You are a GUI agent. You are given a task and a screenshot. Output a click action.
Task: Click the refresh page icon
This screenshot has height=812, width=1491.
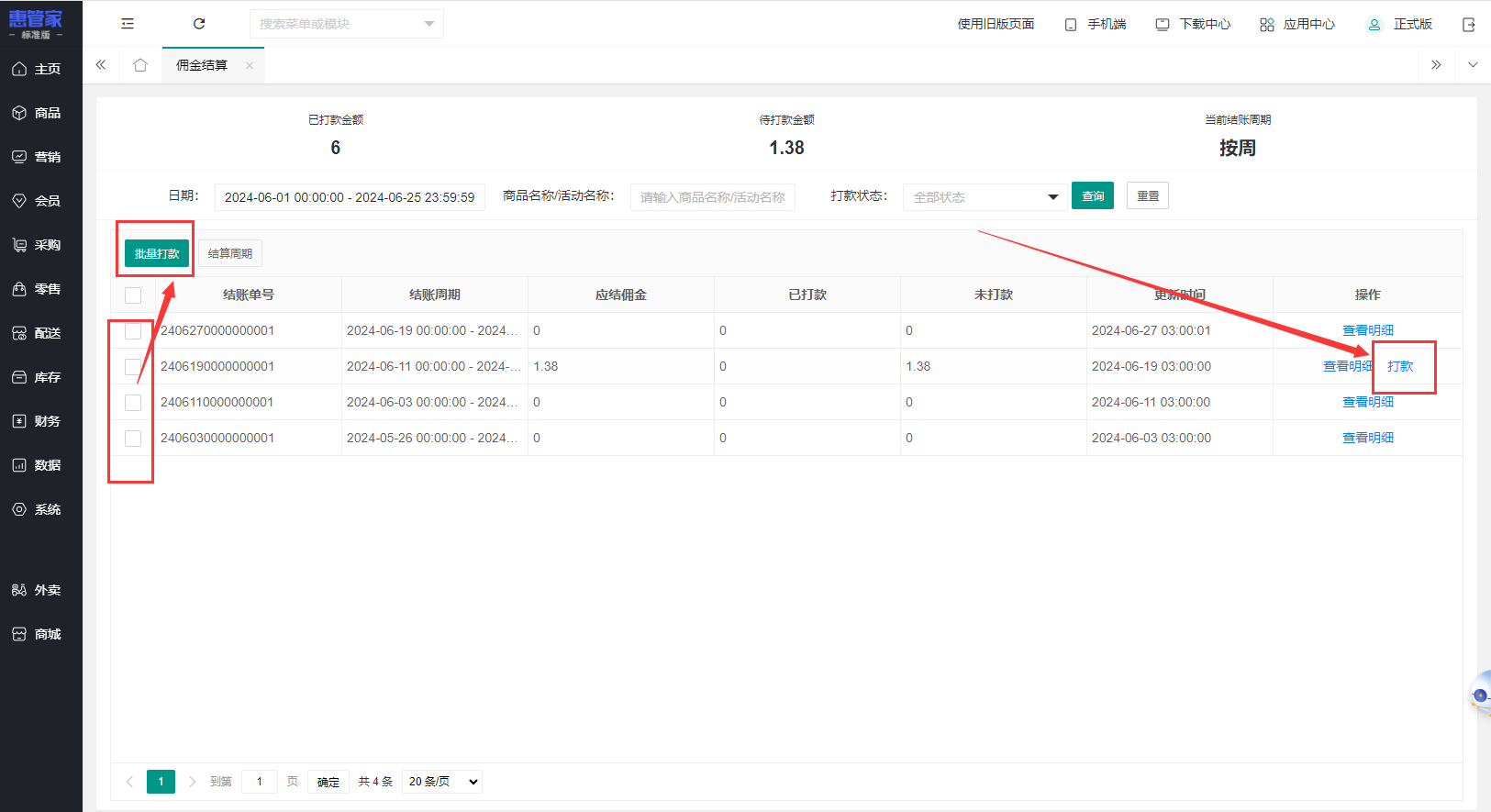click(x=199, y=24)
